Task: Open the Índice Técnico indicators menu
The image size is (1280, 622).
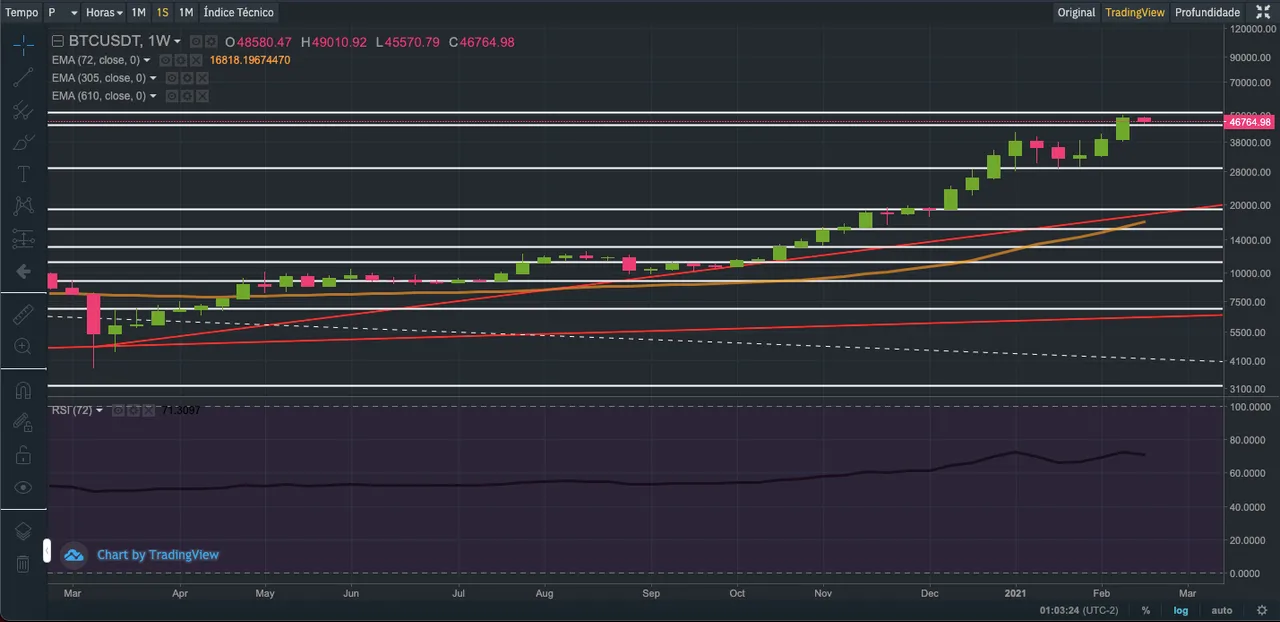Action: 237,12
